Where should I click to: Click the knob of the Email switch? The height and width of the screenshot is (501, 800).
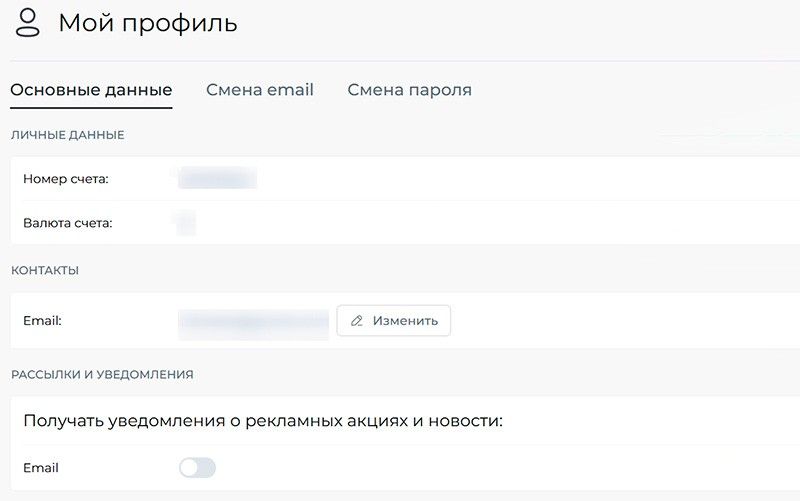coord(188,468)
